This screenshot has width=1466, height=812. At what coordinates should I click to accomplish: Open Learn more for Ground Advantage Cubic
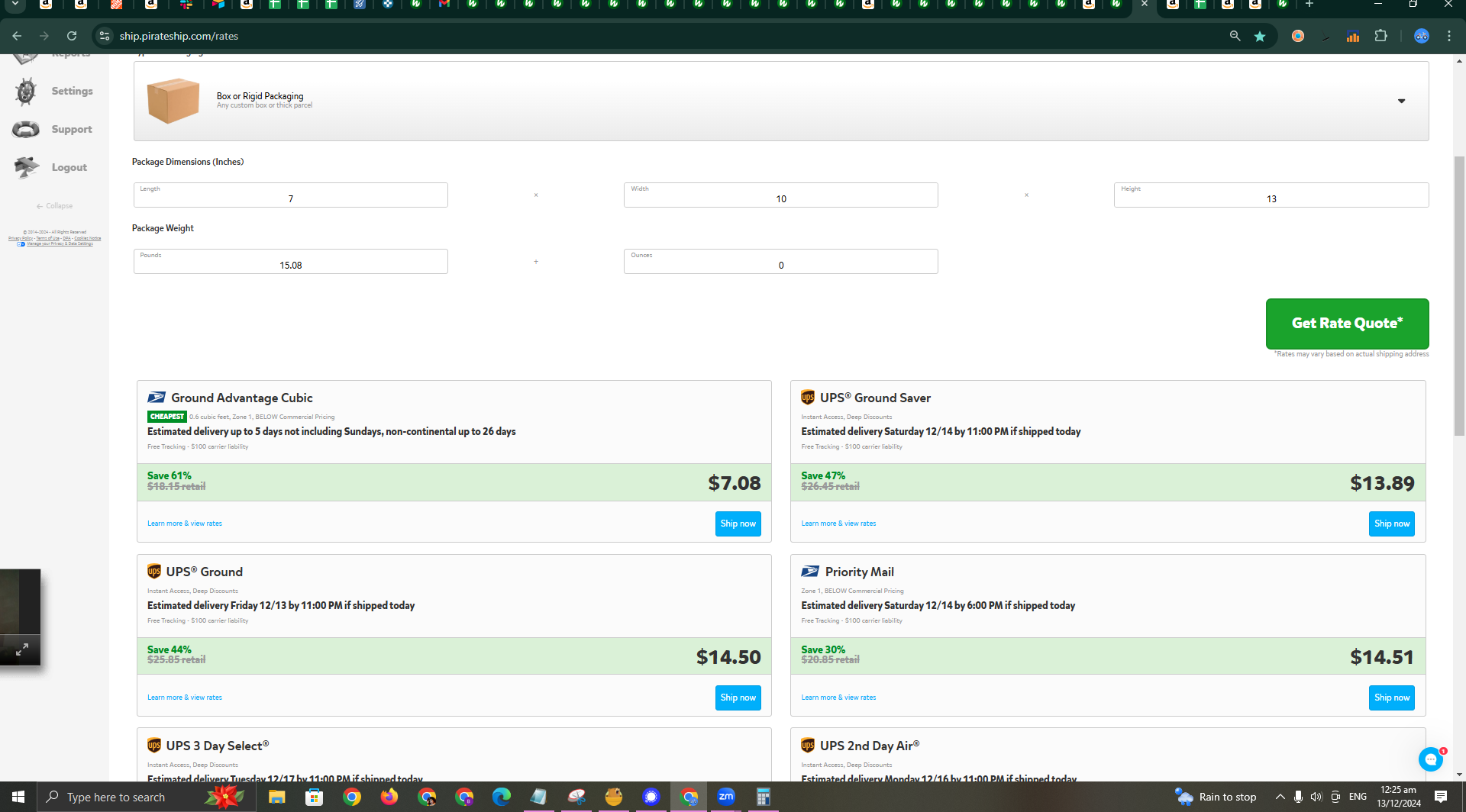185,524
